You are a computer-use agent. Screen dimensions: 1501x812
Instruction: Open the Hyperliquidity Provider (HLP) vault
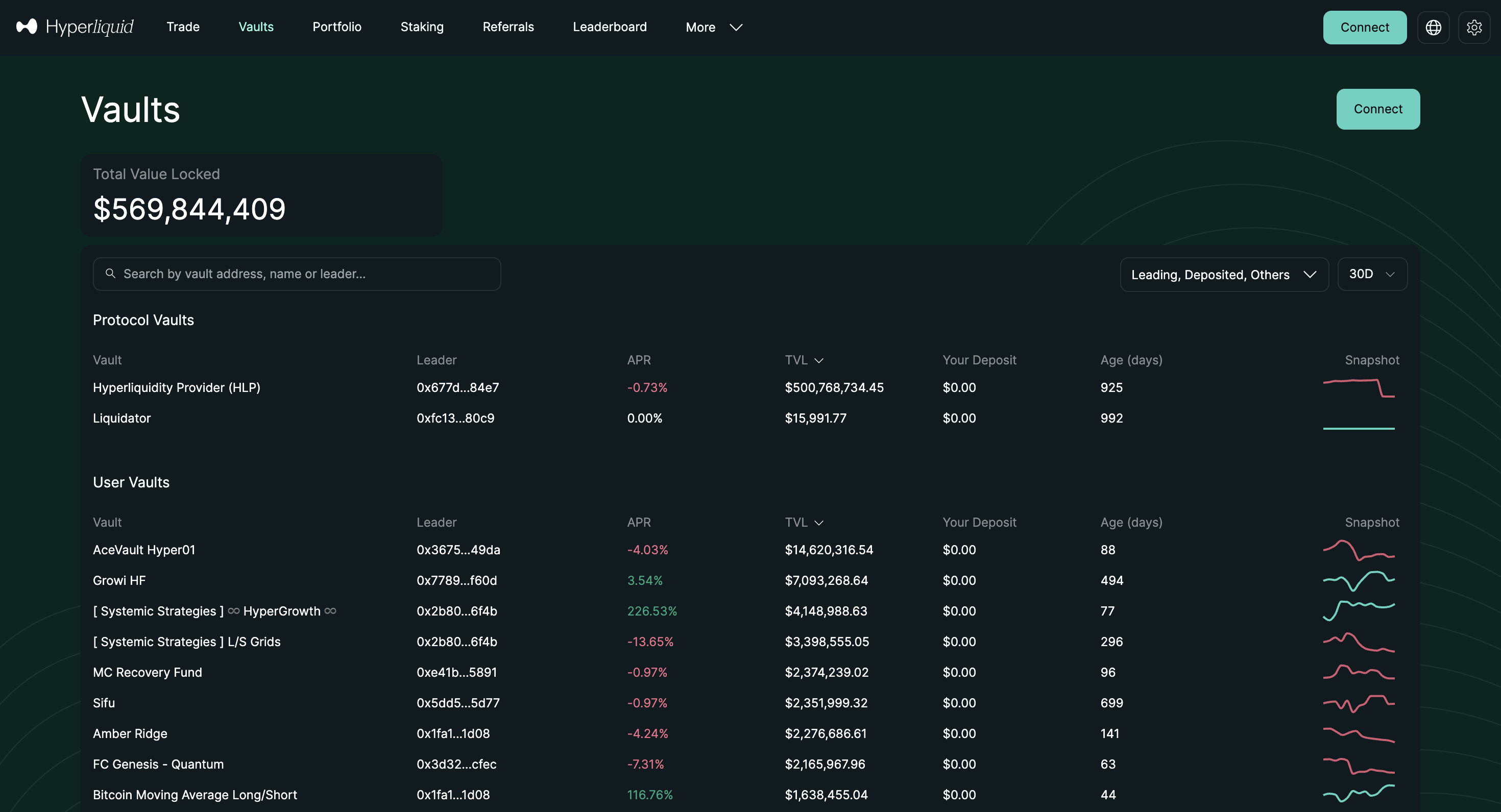pyautogui.click(x=177, y=387)
